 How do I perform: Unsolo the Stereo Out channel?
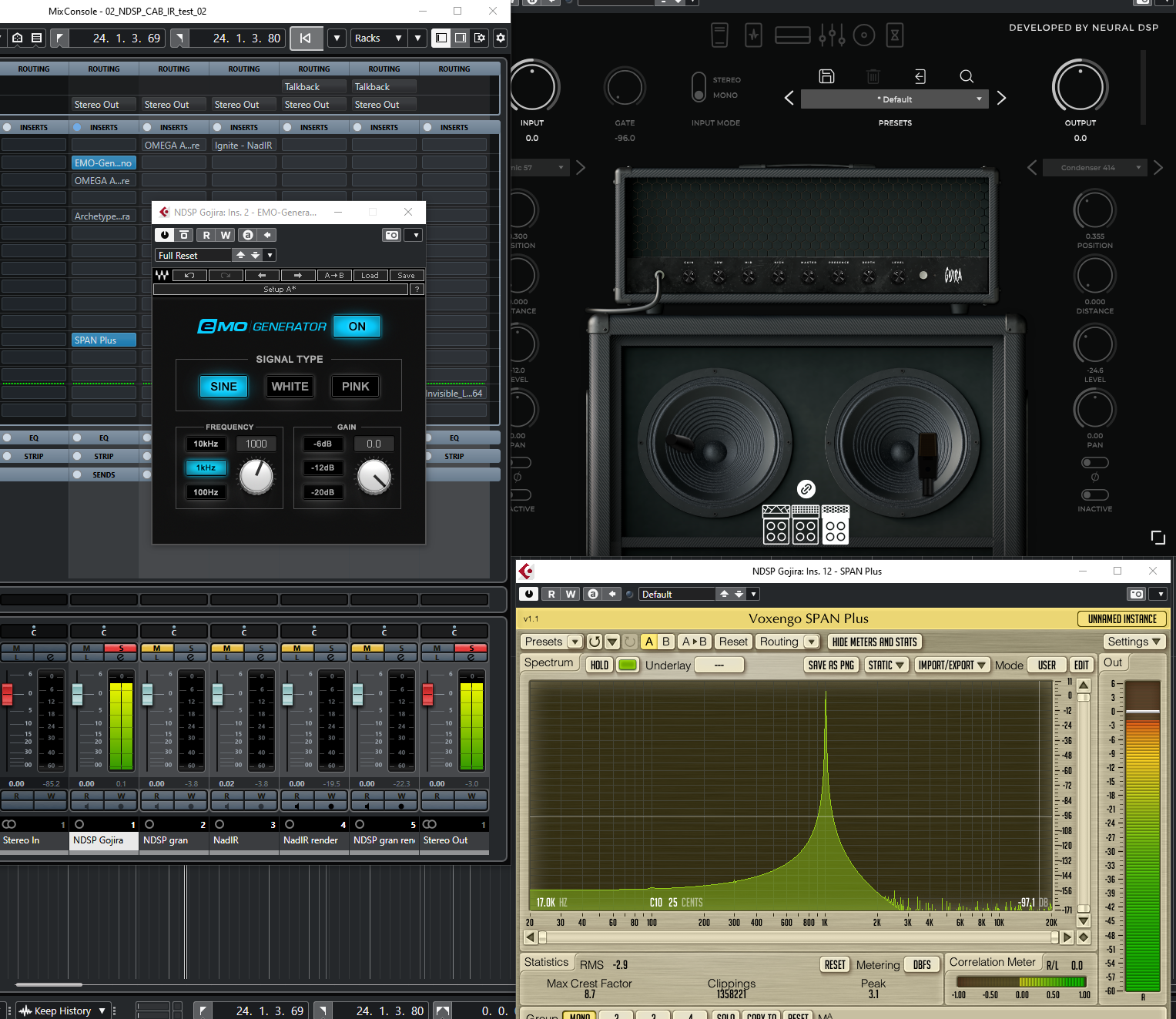click(x=472, y=648)
